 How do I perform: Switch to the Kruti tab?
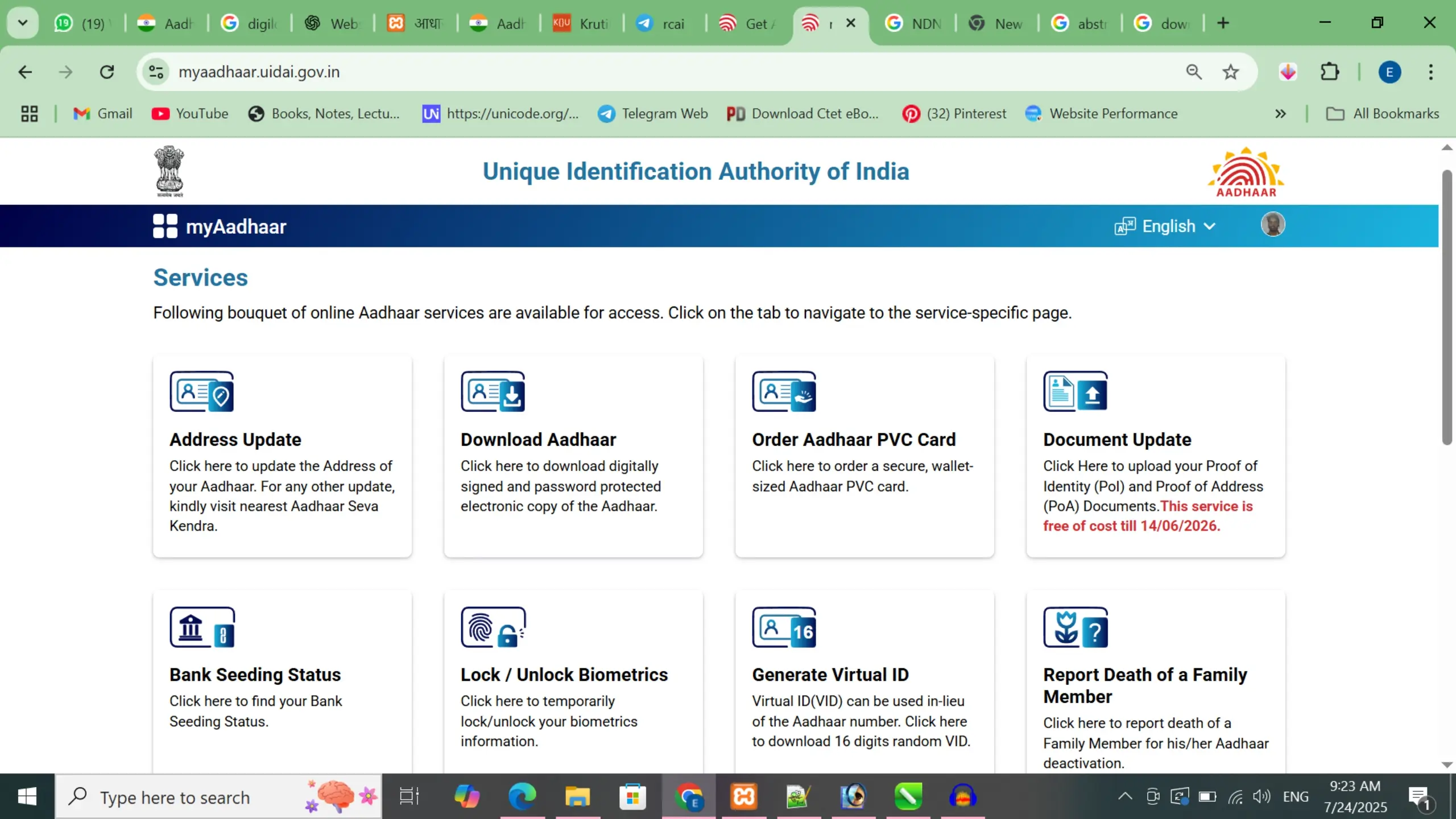(x=582, y=23)
